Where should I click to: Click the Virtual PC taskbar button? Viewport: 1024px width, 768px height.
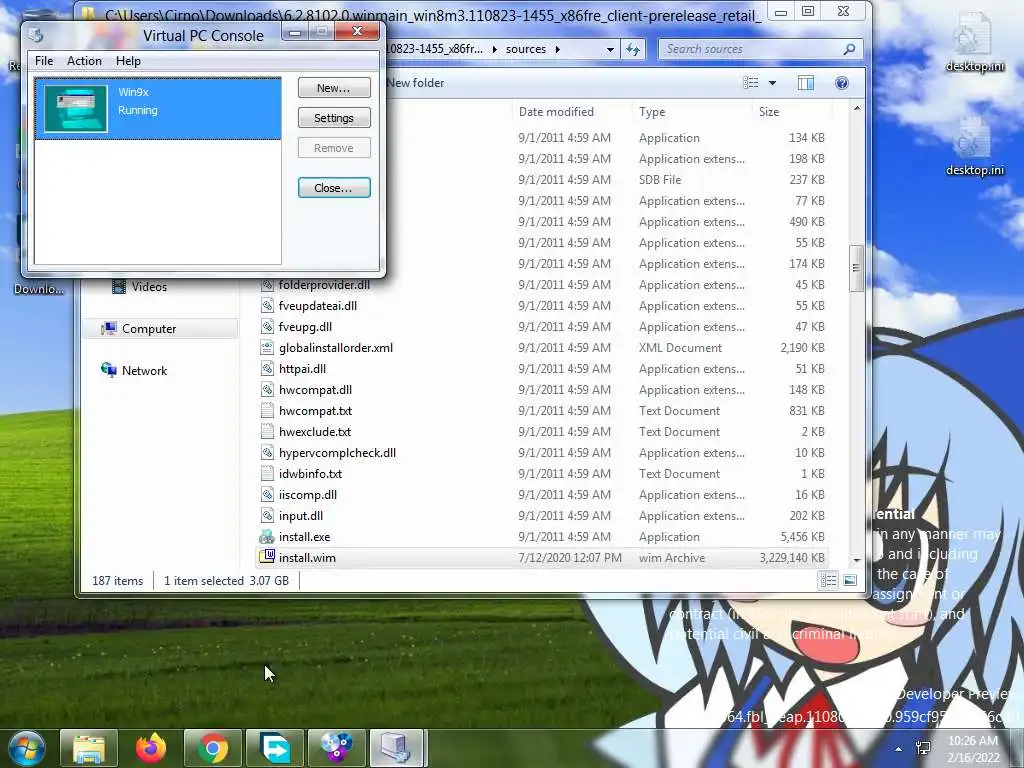click(398, 748)
